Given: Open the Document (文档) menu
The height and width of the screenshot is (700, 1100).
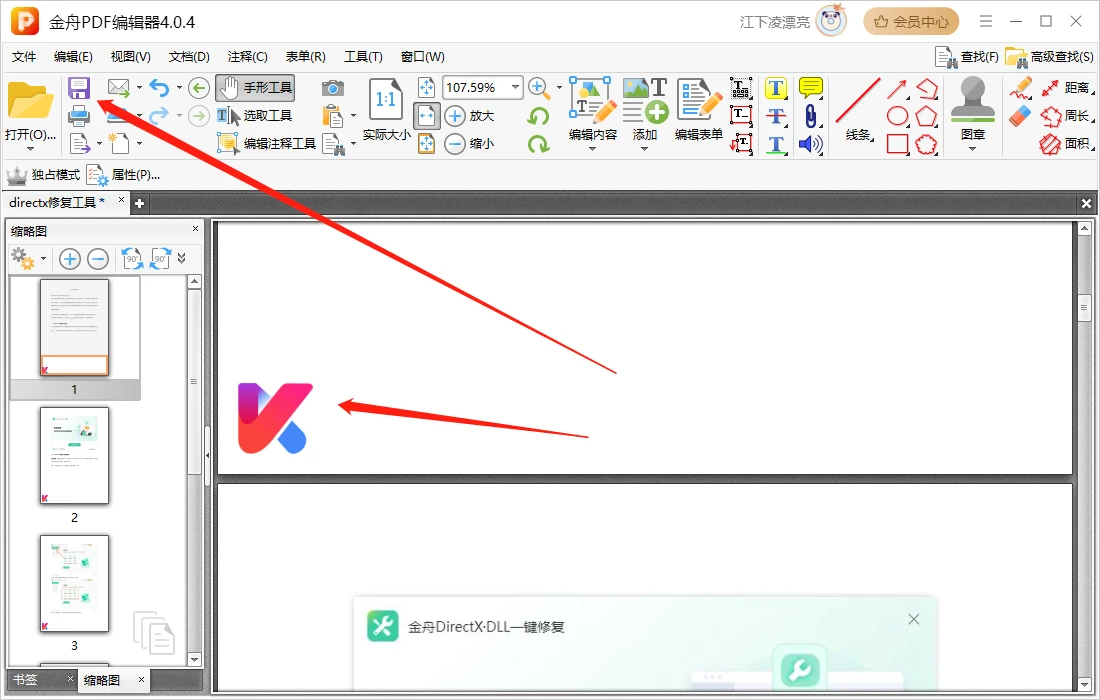Looking at the screenshot, I should click(189, 57).
